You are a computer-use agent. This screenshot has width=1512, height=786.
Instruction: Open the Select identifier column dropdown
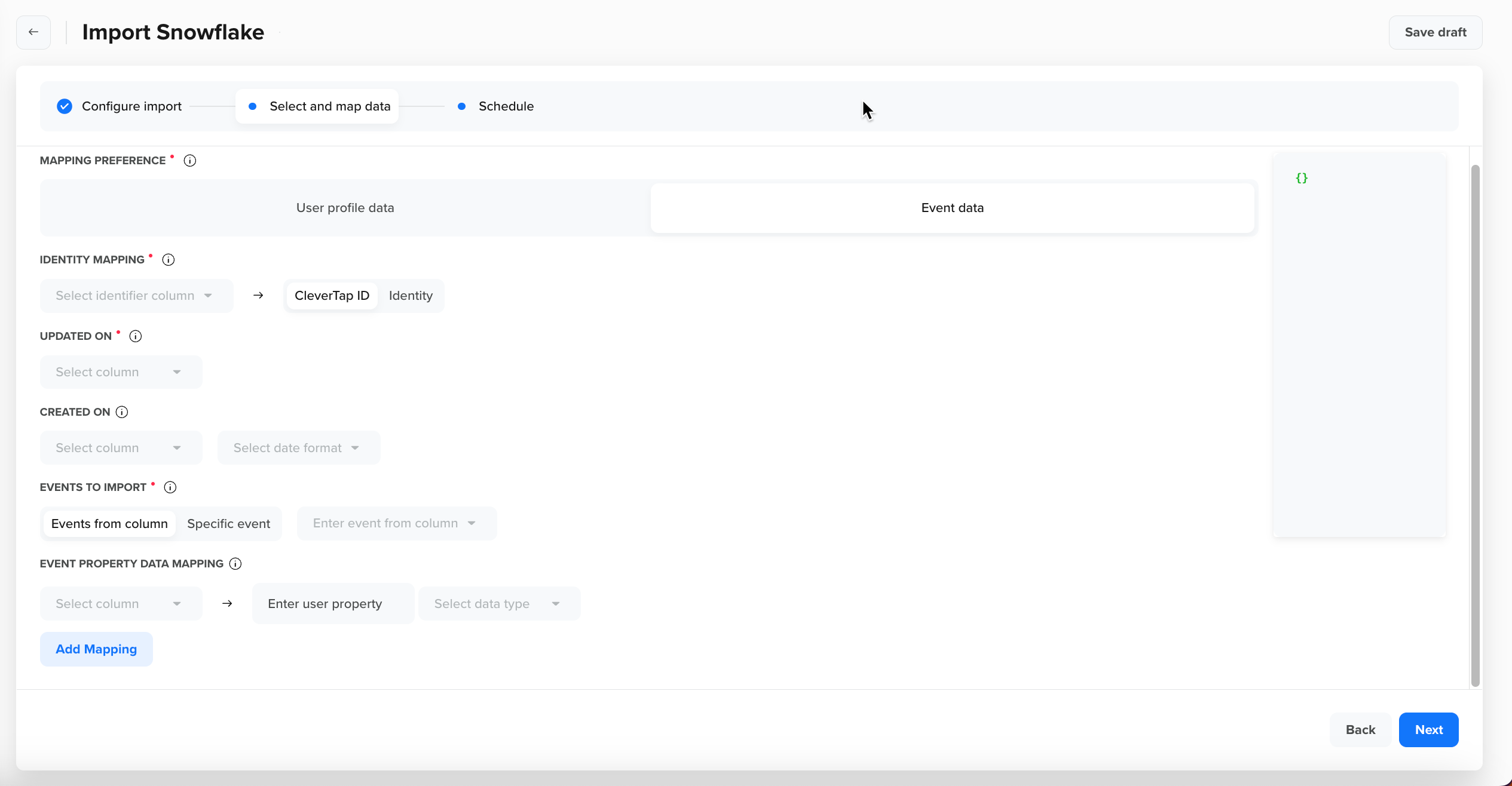(136, 296)
